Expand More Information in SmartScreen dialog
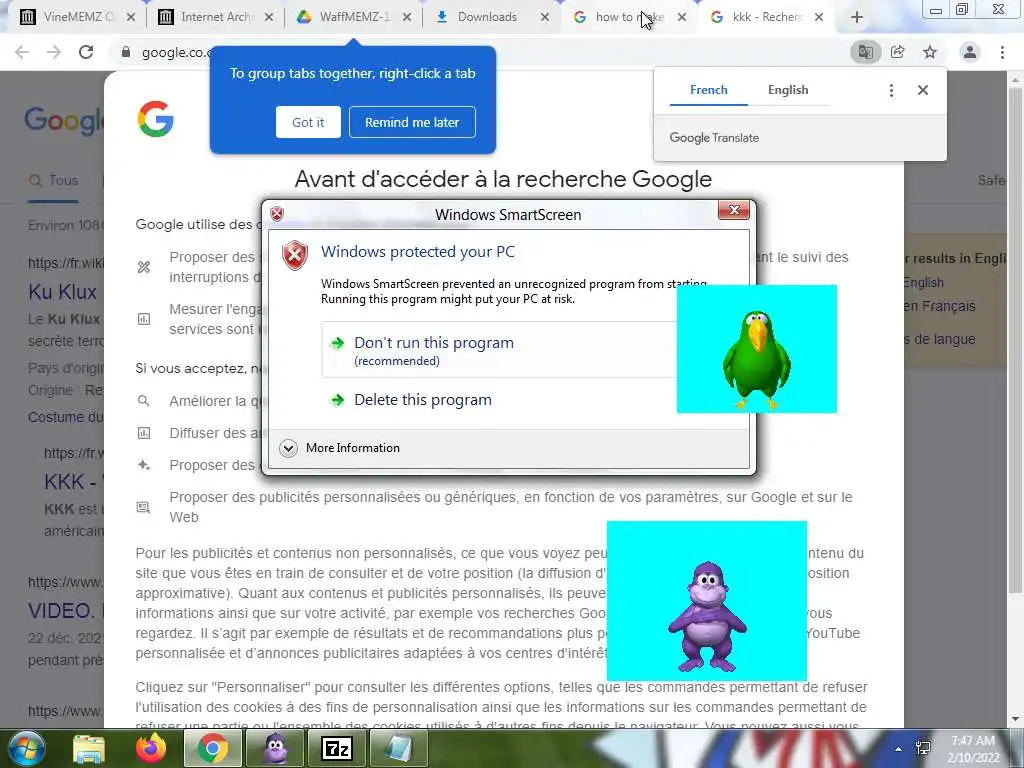The width and height of the screenshot is (1024, 768). 340,448
